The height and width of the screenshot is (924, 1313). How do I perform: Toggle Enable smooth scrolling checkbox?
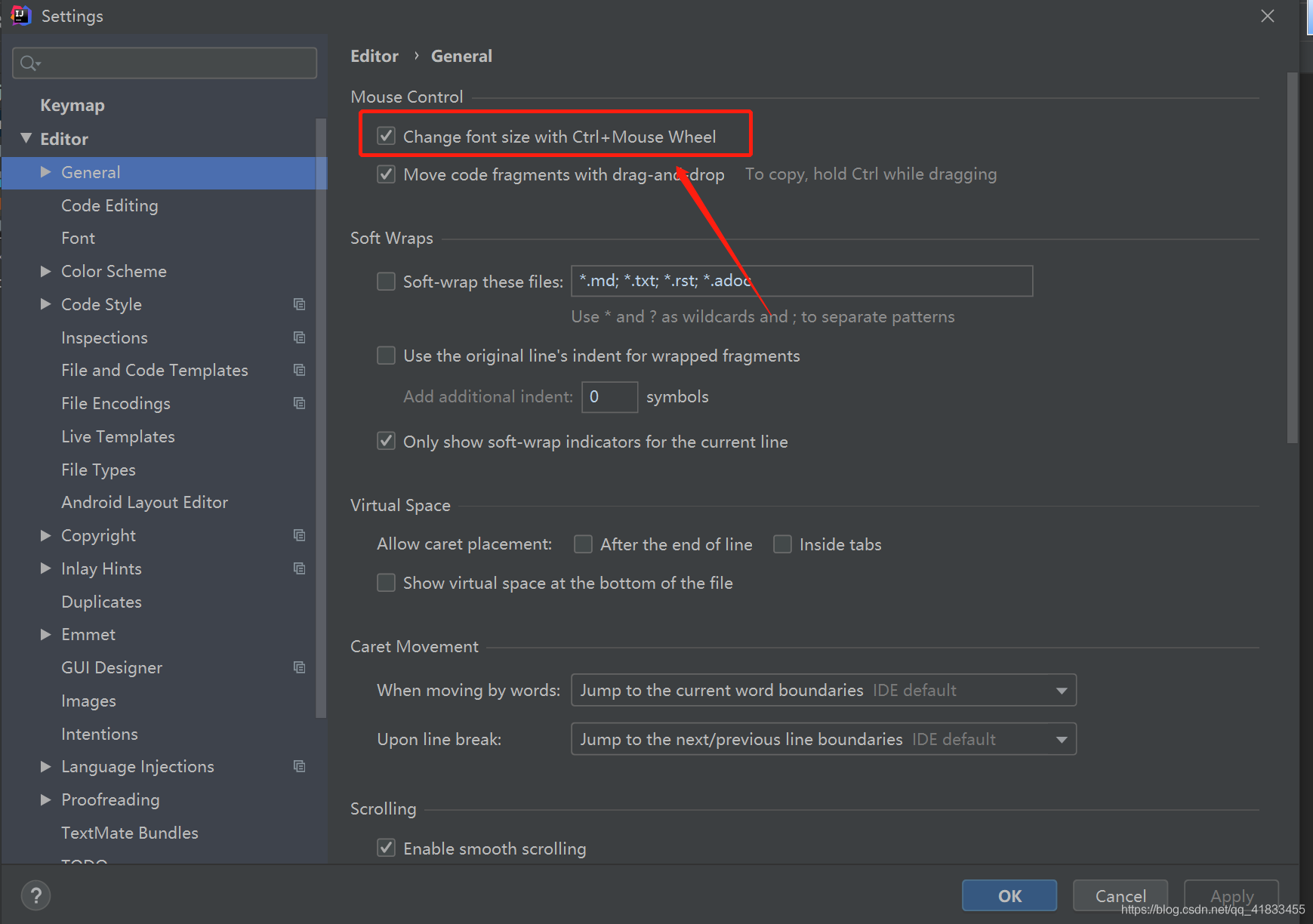pyautogui.click(x=386, y=848)
